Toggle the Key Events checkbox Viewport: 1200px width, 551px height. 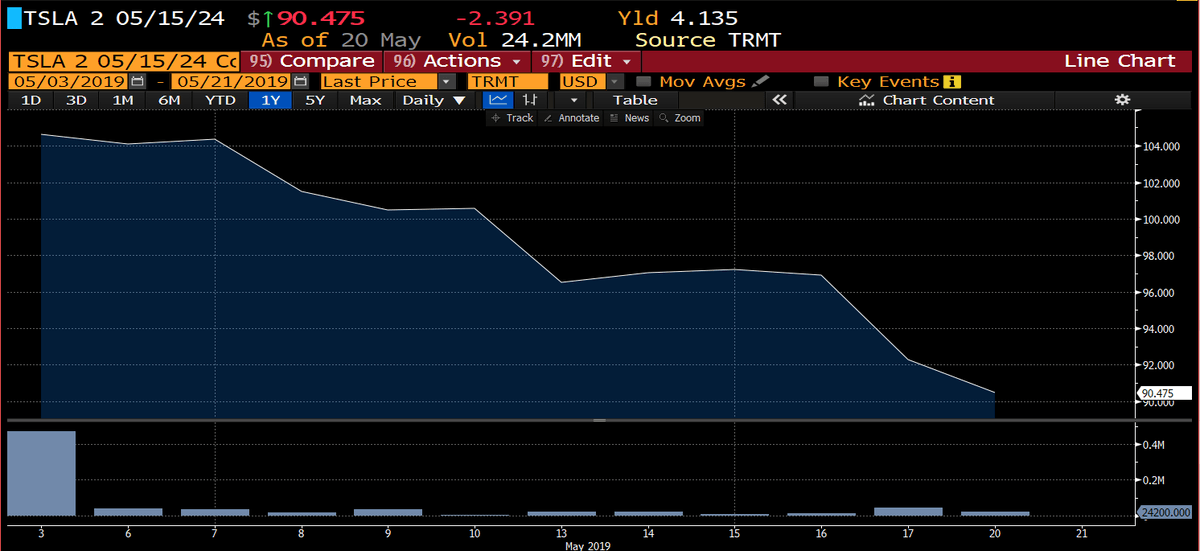tap(821, 81)
